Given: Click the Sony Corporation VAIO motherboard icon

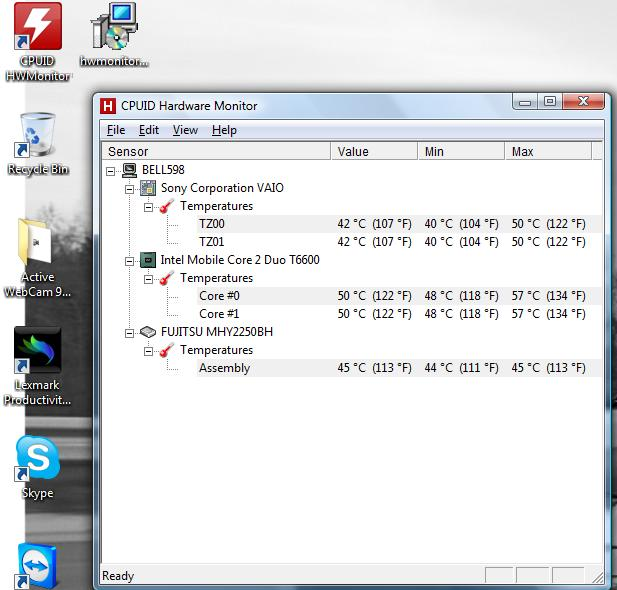Looking at the screenshot, I should (148, 188).
